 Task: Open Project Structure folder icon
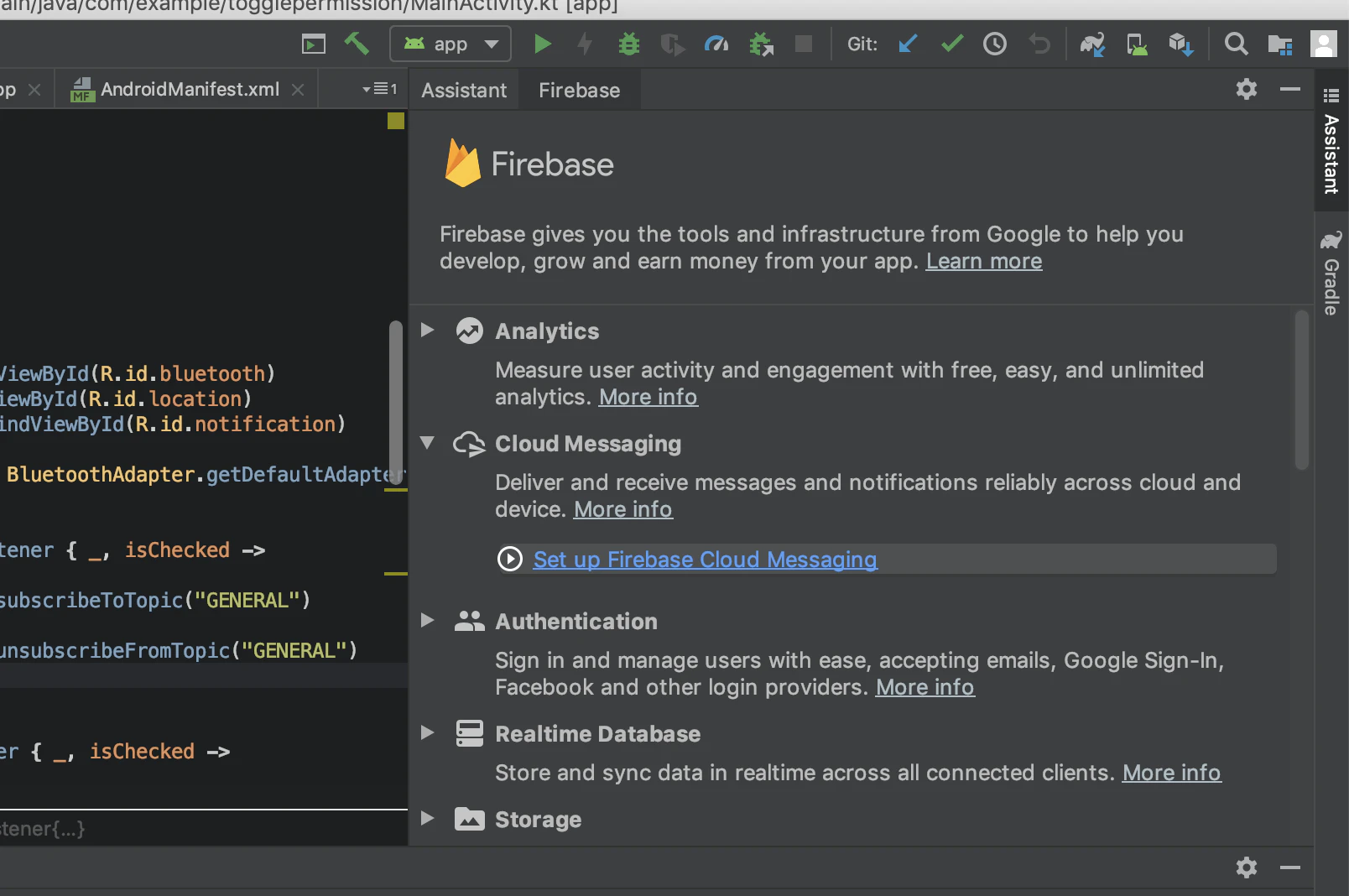1279,44
